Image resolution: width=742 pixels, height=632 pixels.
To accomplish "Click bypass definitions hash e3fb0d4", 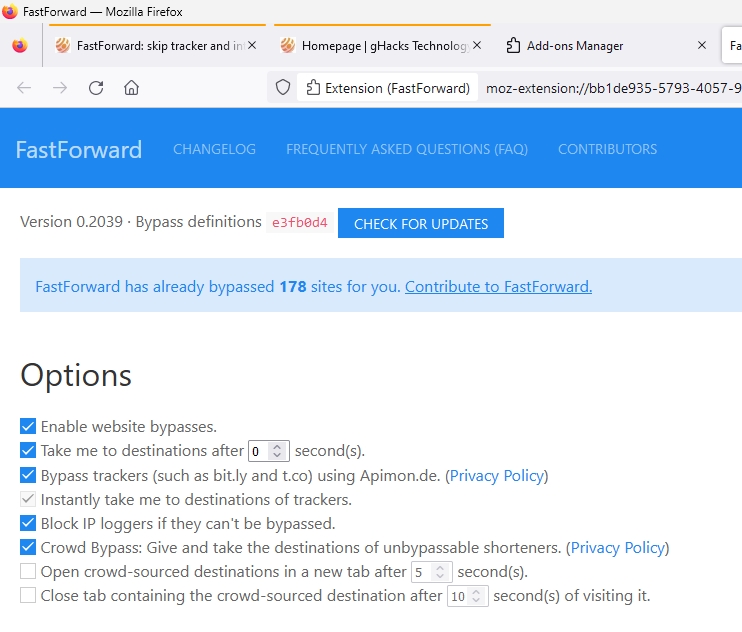I will click(x=300, y=222).
